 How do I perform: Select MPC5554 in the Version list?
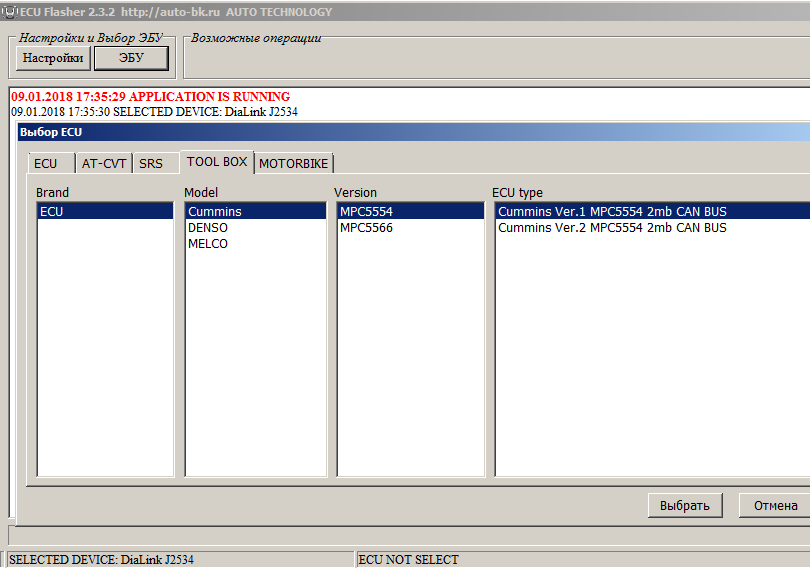pyautogui.click(x=411, y=211)
